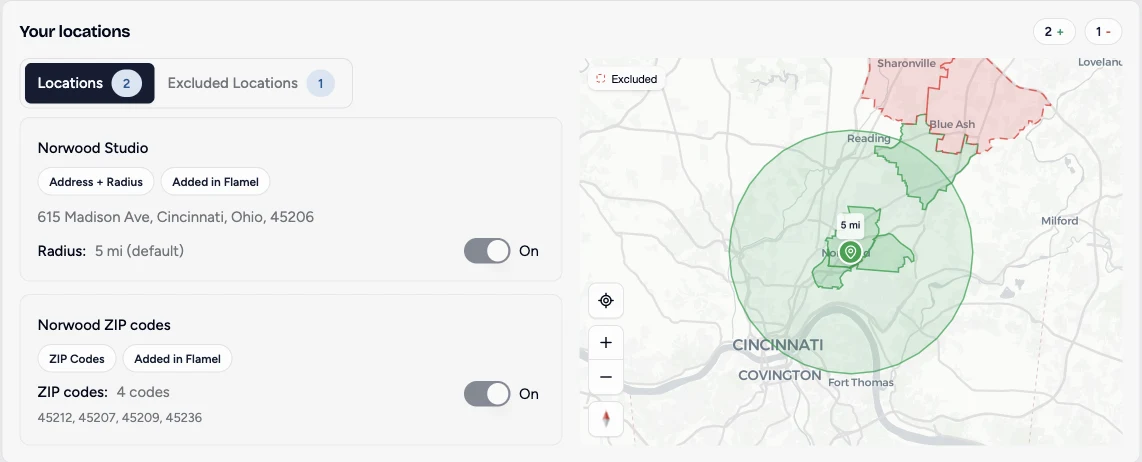Click the Address + Radius tag
This screenshot has height=462, width=1142.
[x=95, y=181]
